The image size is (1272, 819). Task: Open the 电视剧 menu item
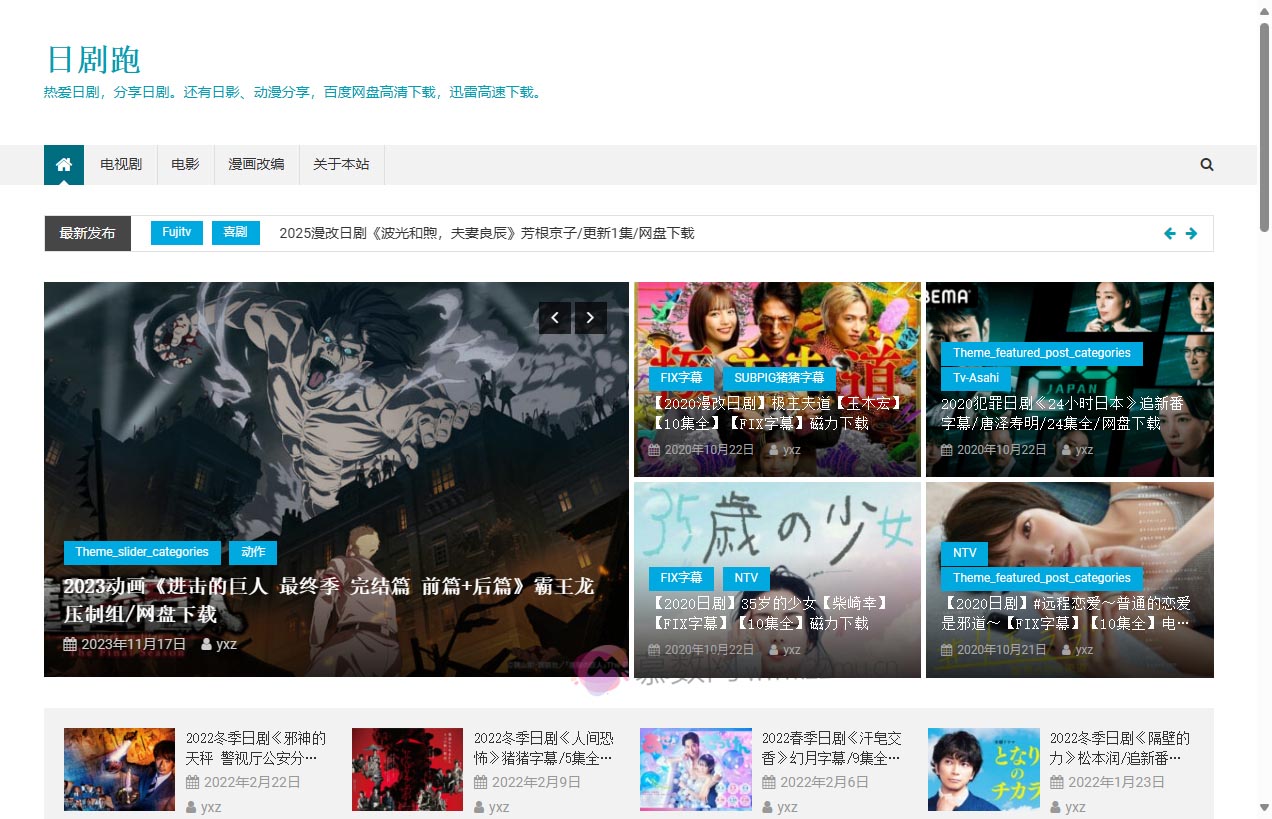pyautogui.click(x=121, y=165)
